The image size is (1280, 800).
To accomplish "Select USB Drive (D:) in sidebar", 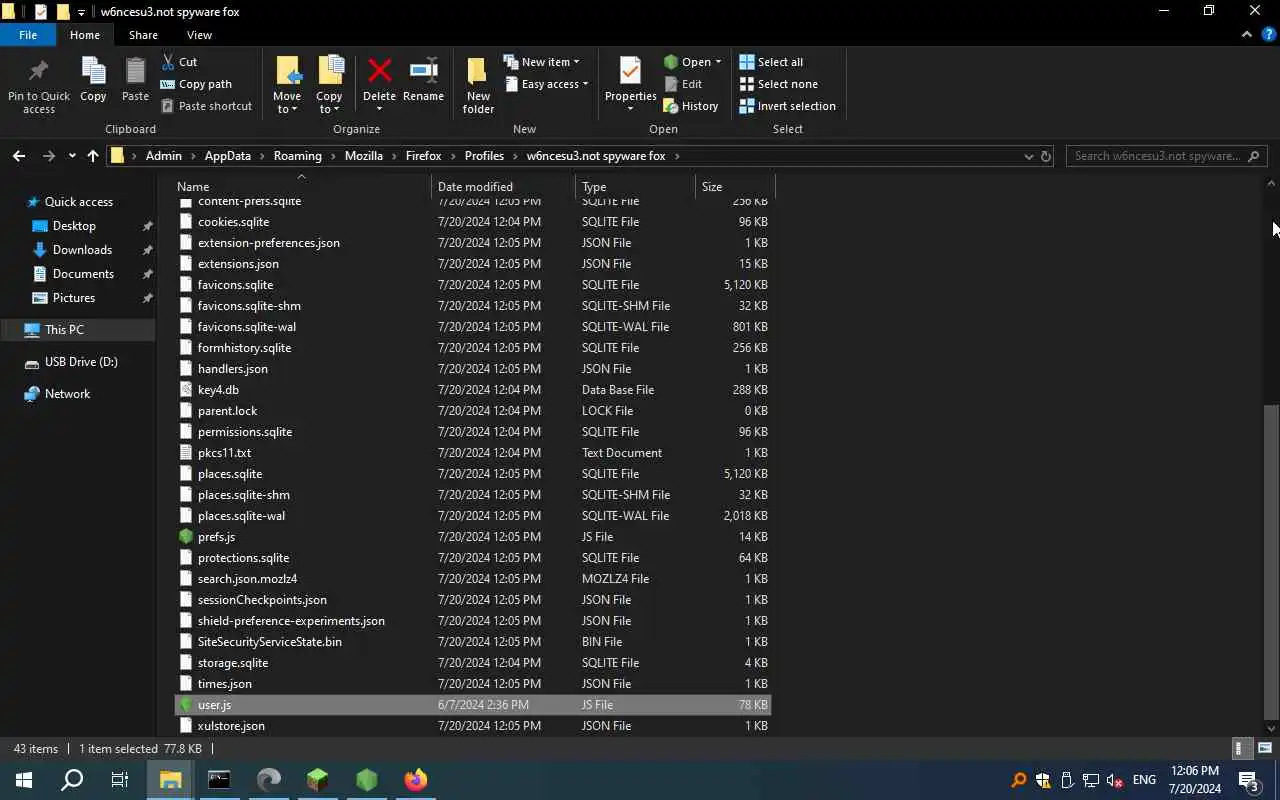I will (x=81, y=362).
